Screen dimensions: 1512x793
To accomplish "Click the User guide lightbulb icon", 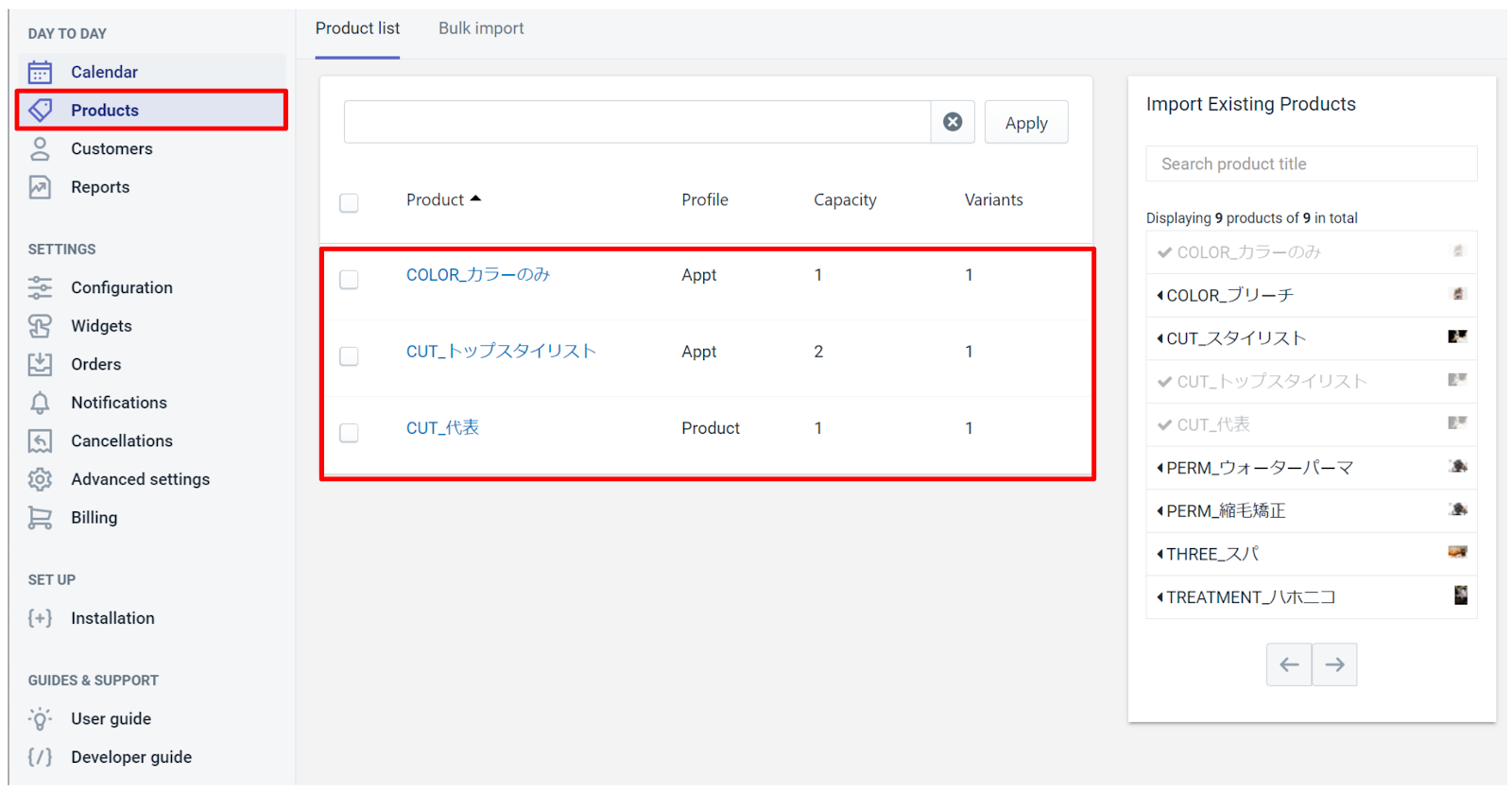I will pyautogui.click(x=40, y=719).
